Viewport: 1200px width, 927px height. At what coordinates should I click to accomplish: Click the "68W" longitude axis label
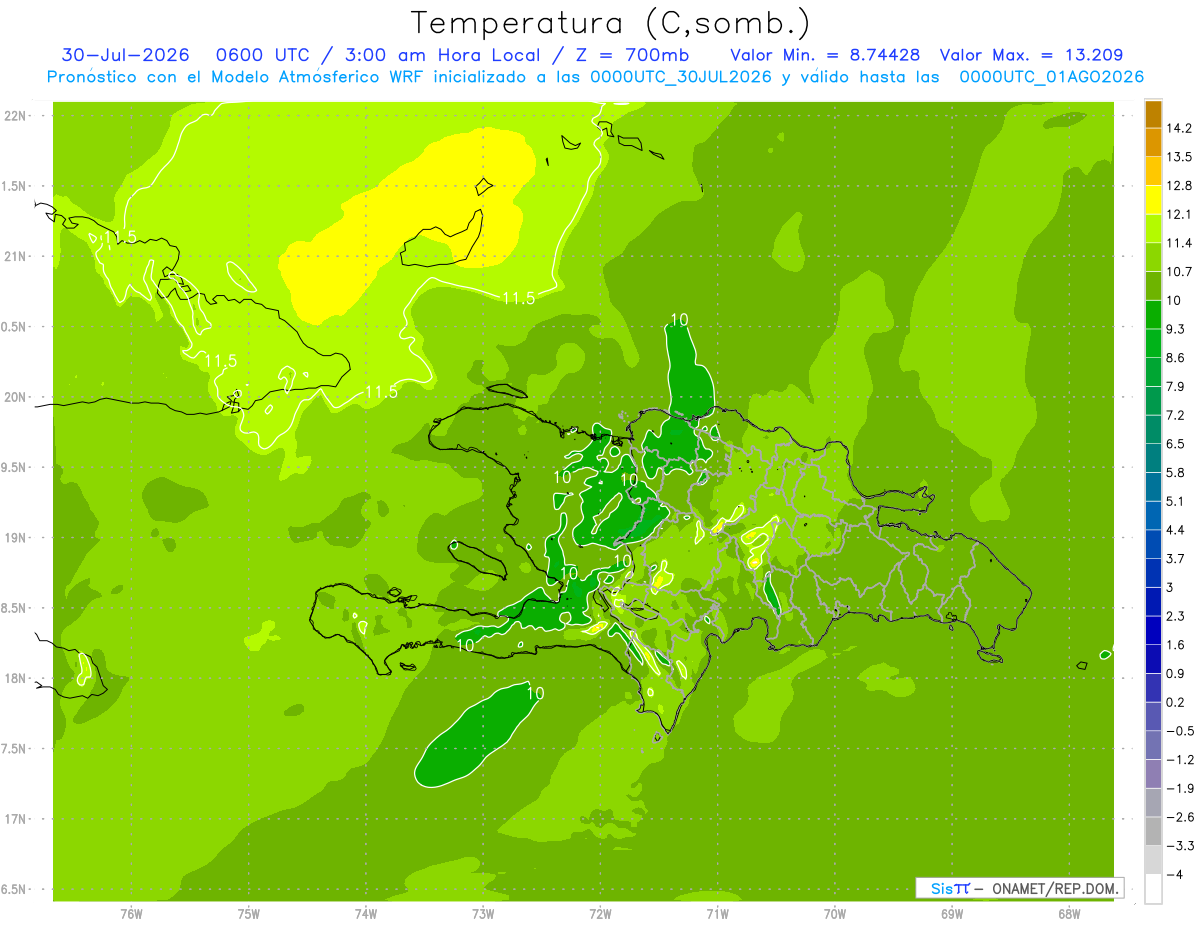pos(1069,914)
